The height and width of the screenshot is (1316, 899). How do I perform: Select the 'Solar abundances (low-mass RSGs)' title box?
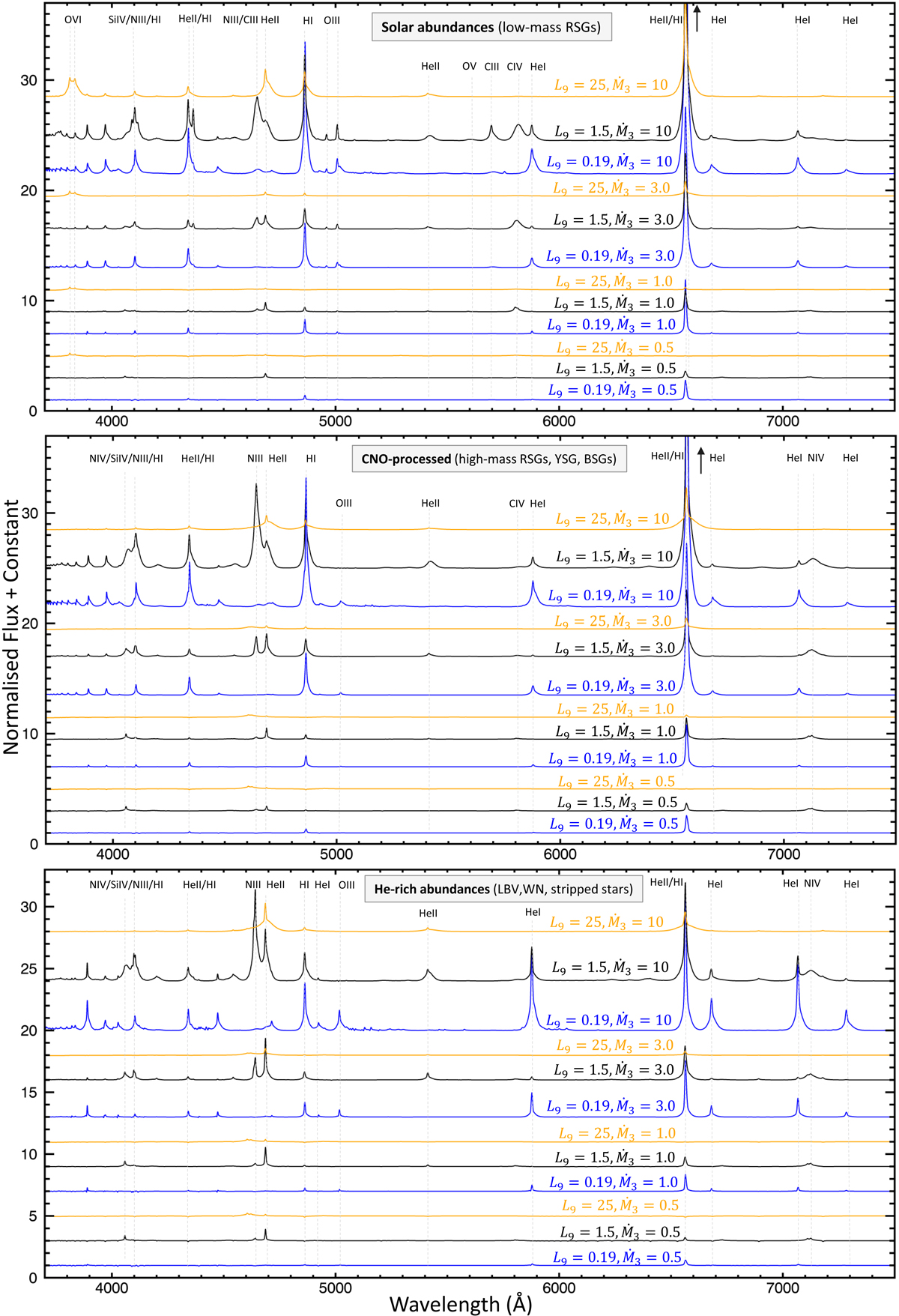pos(491,28)
